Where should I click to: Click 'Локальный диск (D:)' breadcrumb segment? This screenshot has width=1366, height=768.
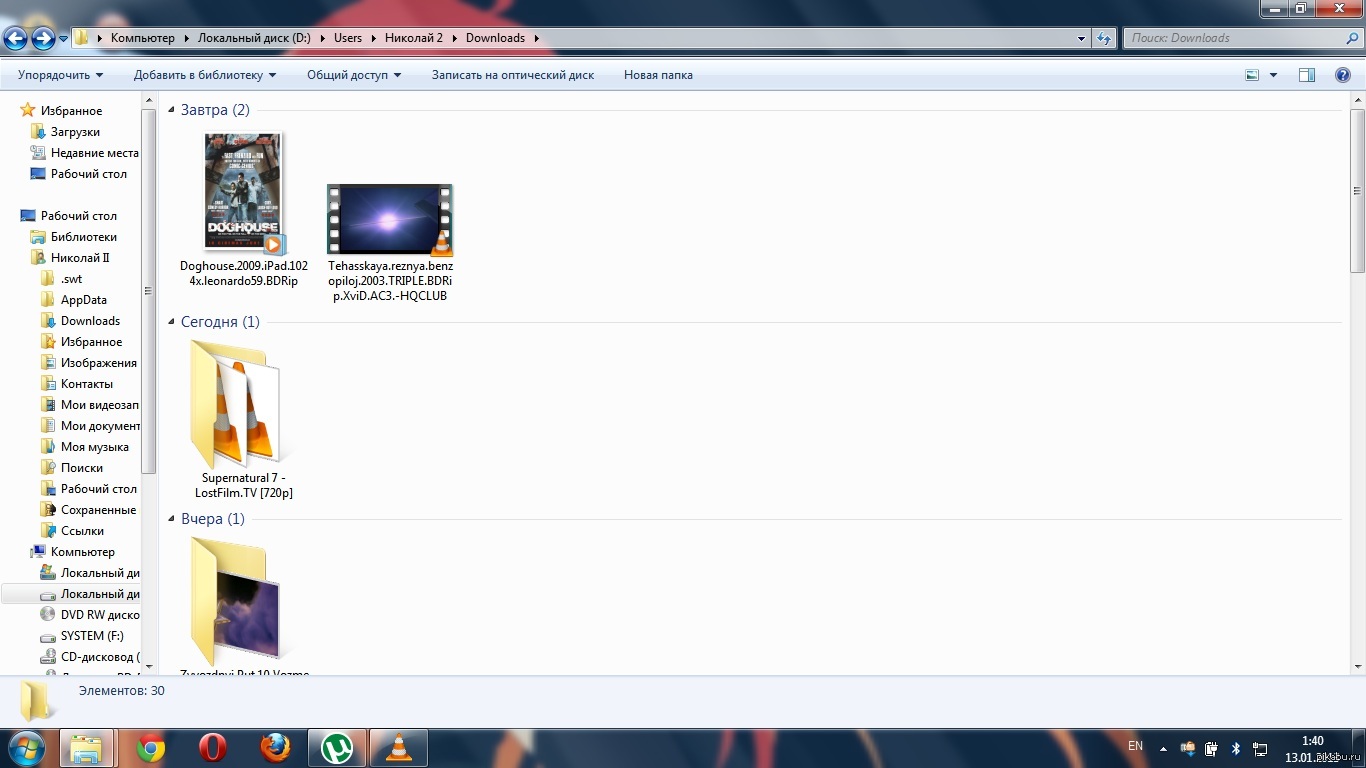pos(255,38)
